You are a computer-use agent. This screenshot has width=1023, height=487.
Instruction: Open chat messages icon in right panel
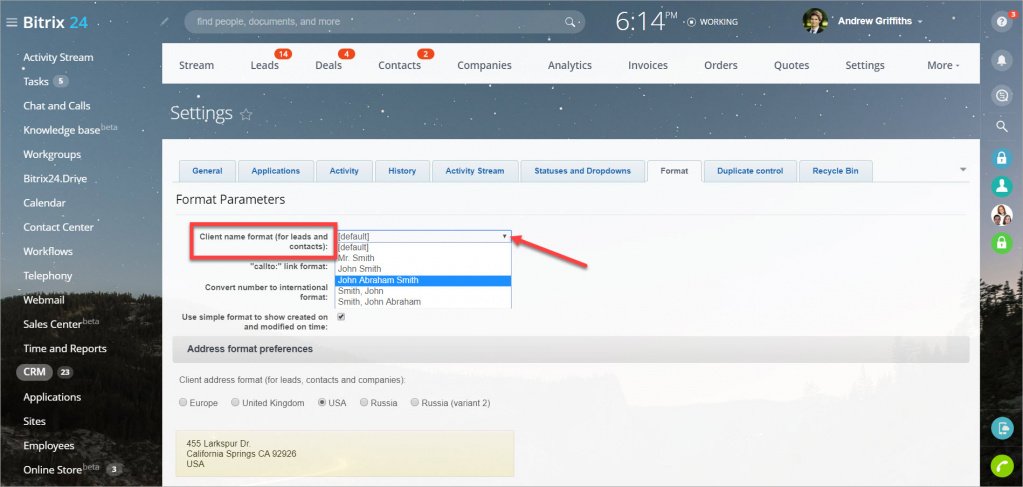(x=1001, y=96)
